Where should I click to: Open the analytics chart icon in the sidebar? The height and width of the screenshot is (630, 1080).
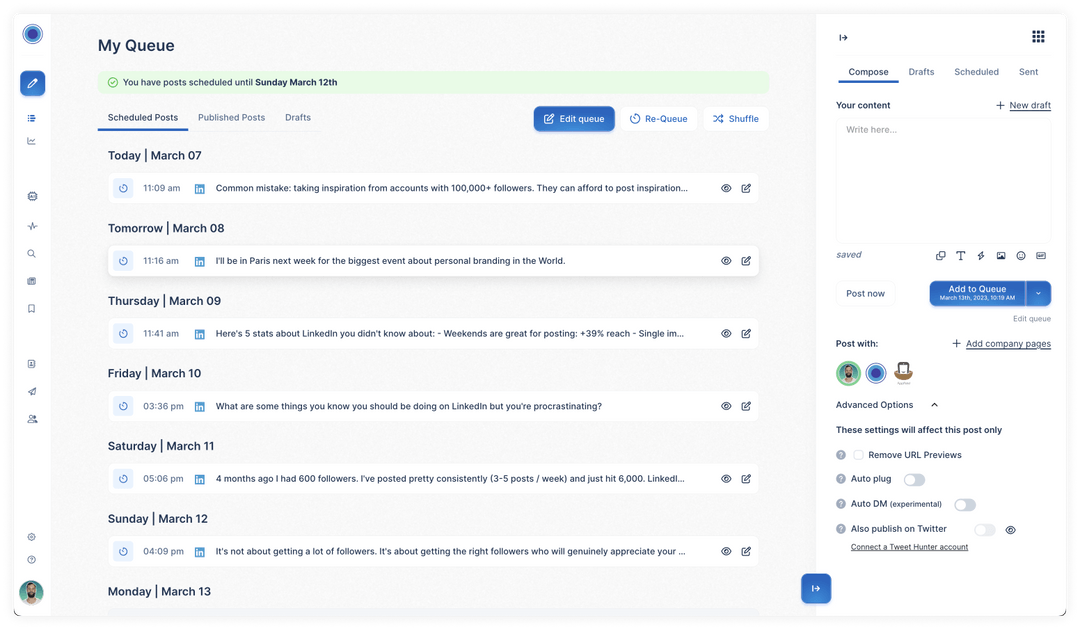click(x=31, y=140)
